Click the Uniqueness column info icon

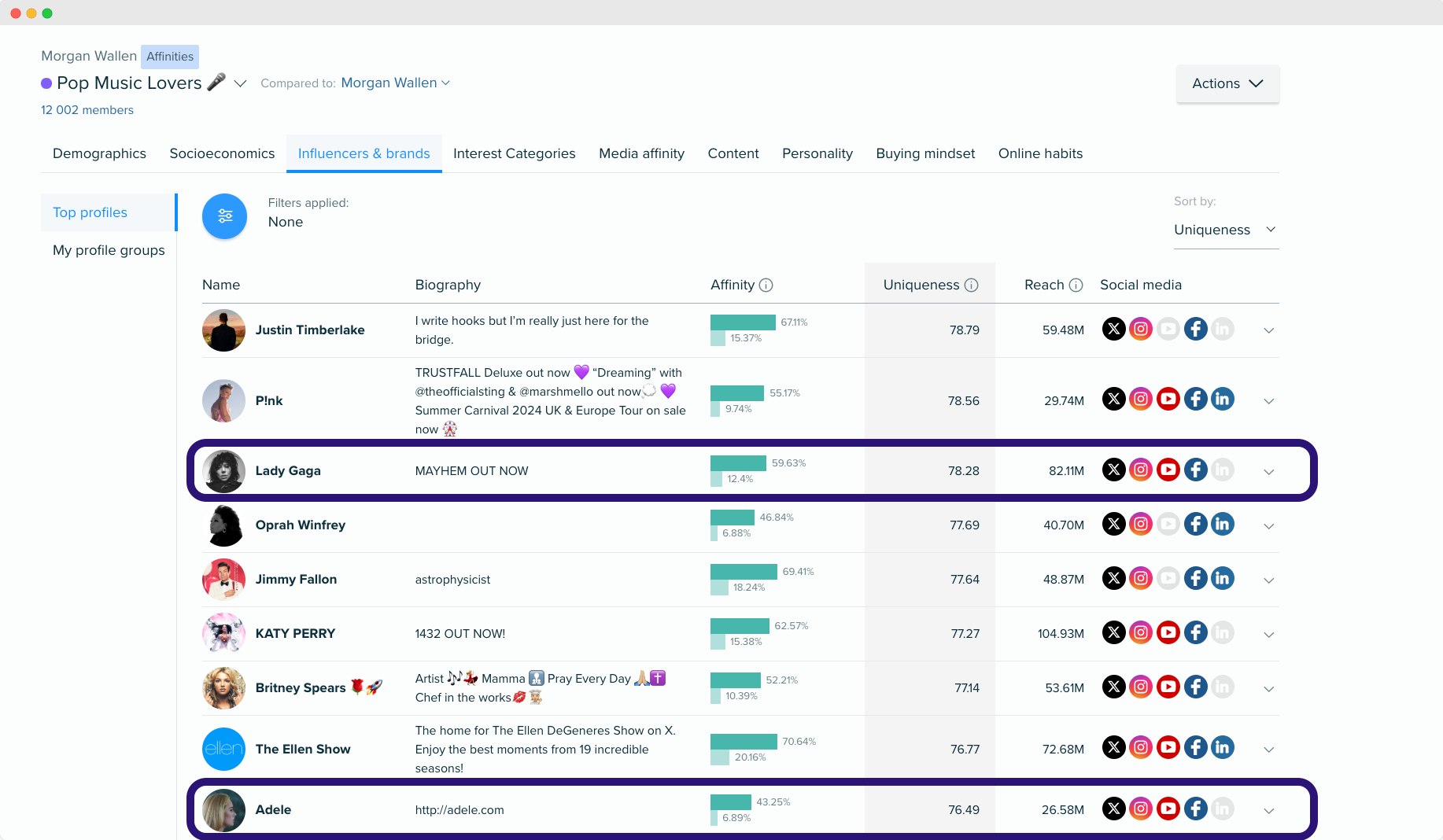click(x=971, y=286)
